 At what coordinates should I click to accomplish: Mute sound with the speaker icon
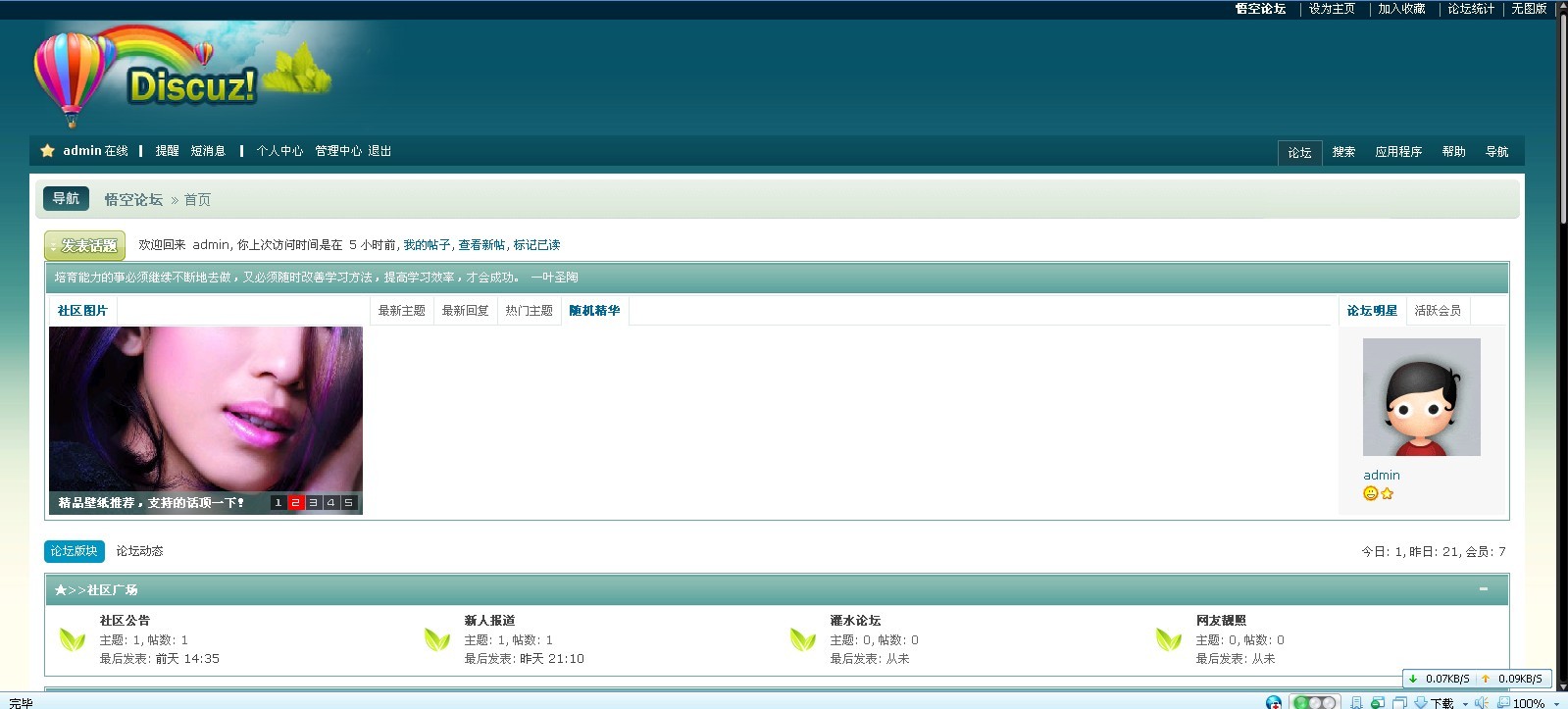tap(1482, 702)
